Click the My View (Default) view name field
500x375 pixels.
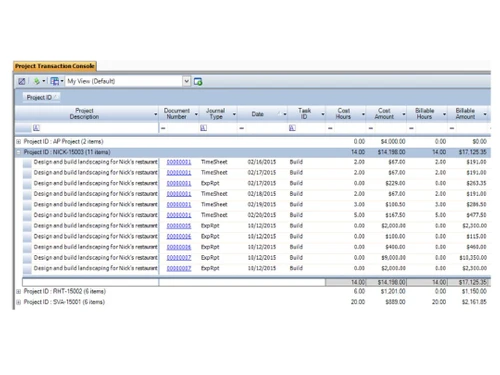(x=124, y=81)
